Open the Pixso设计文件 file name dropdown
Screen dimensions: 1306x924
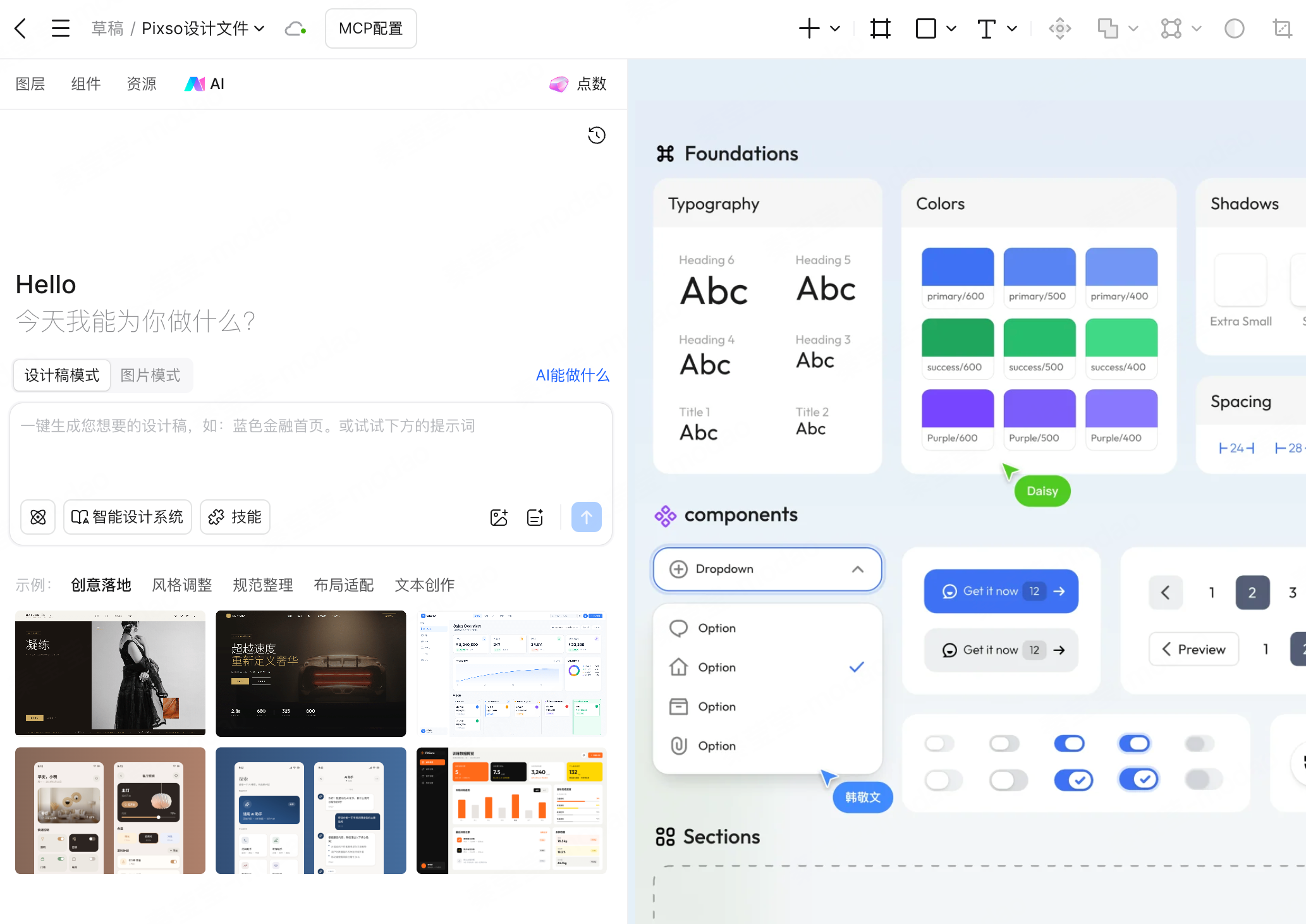click(x=203, y=28)
